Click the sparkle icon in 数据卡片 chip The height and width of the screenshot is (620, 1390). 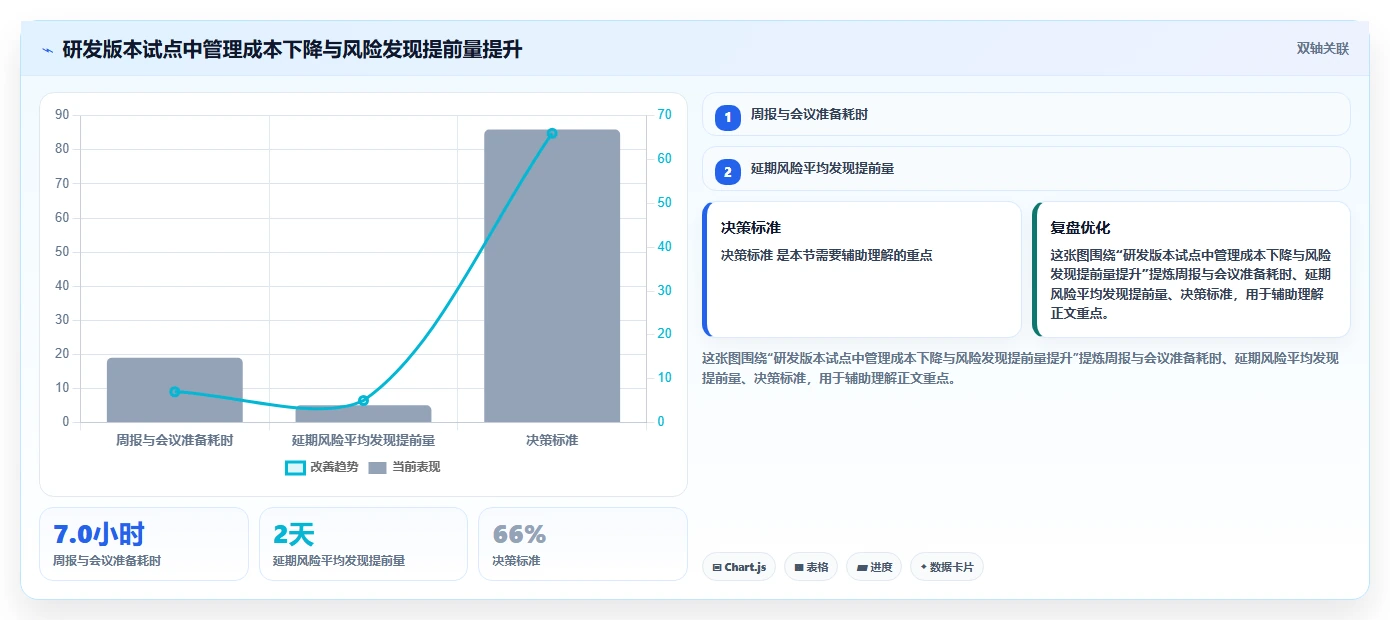pos(923,567)
